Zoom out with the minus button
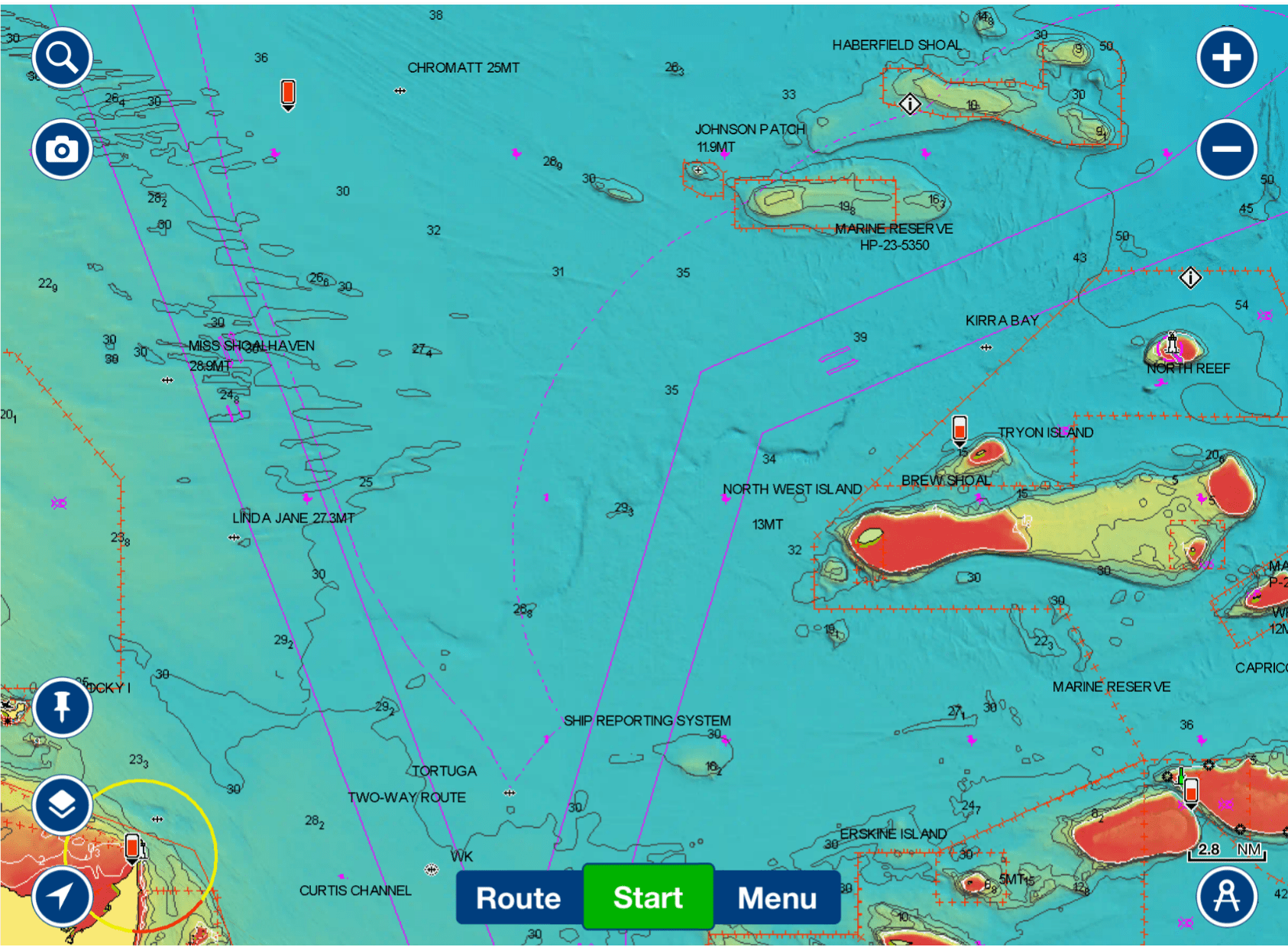This screenshot has height=947, width=1288. (1227, 150)
